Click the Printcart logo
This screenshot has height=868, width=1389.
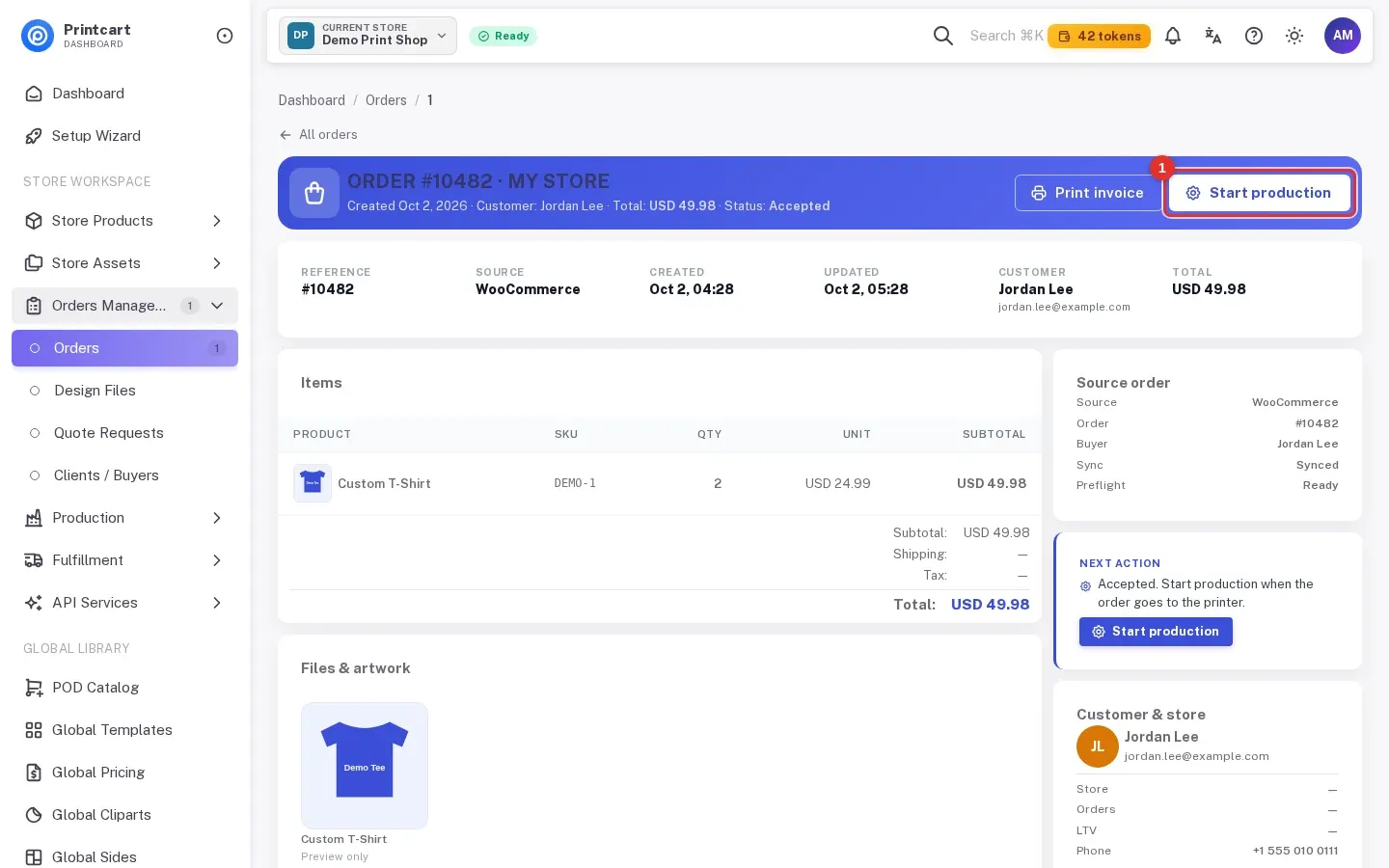pyautogui.click(x=38, y=36)
